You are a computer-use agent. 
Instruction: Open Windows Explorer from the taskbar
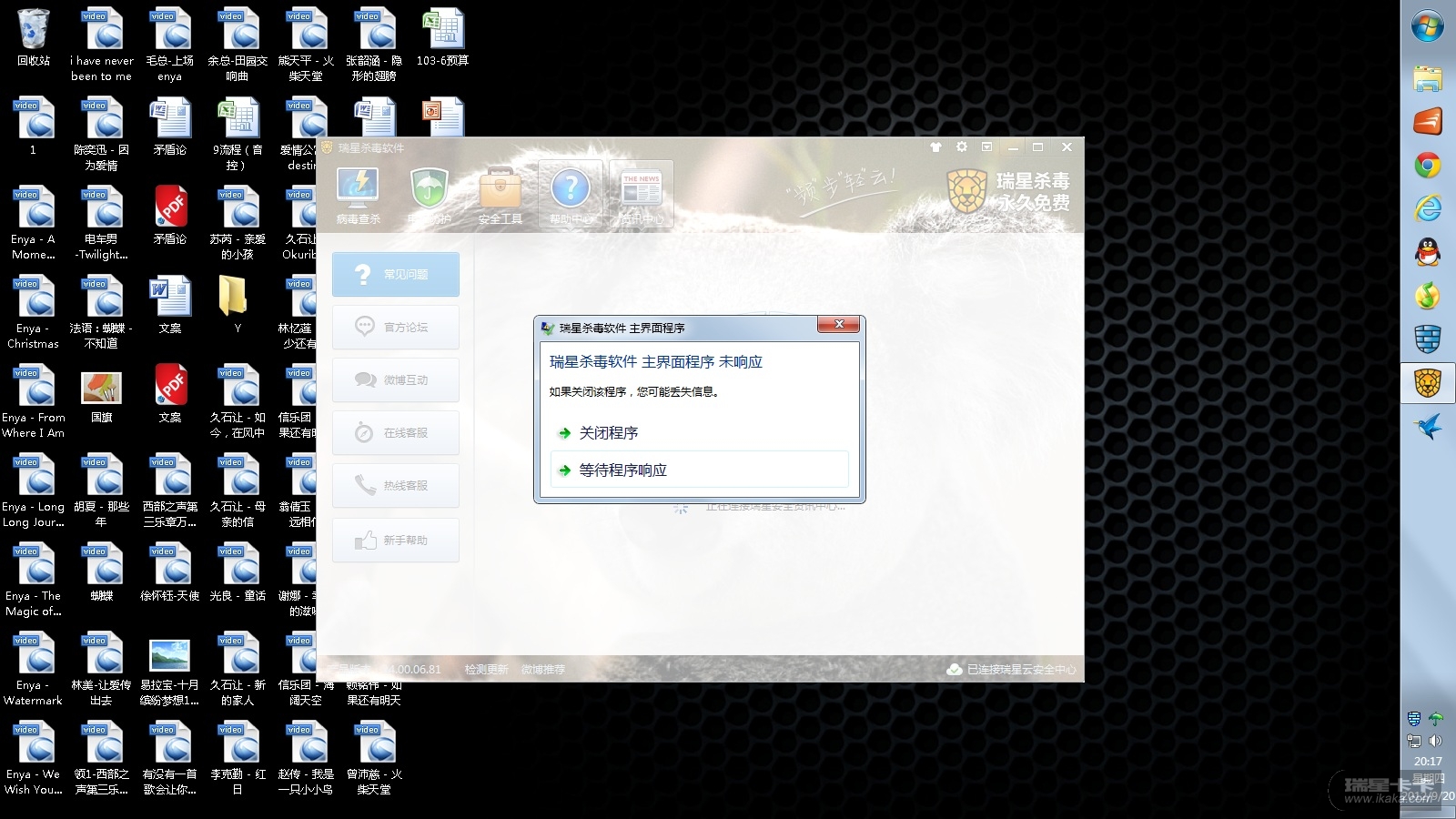(x=1428, y=78)
